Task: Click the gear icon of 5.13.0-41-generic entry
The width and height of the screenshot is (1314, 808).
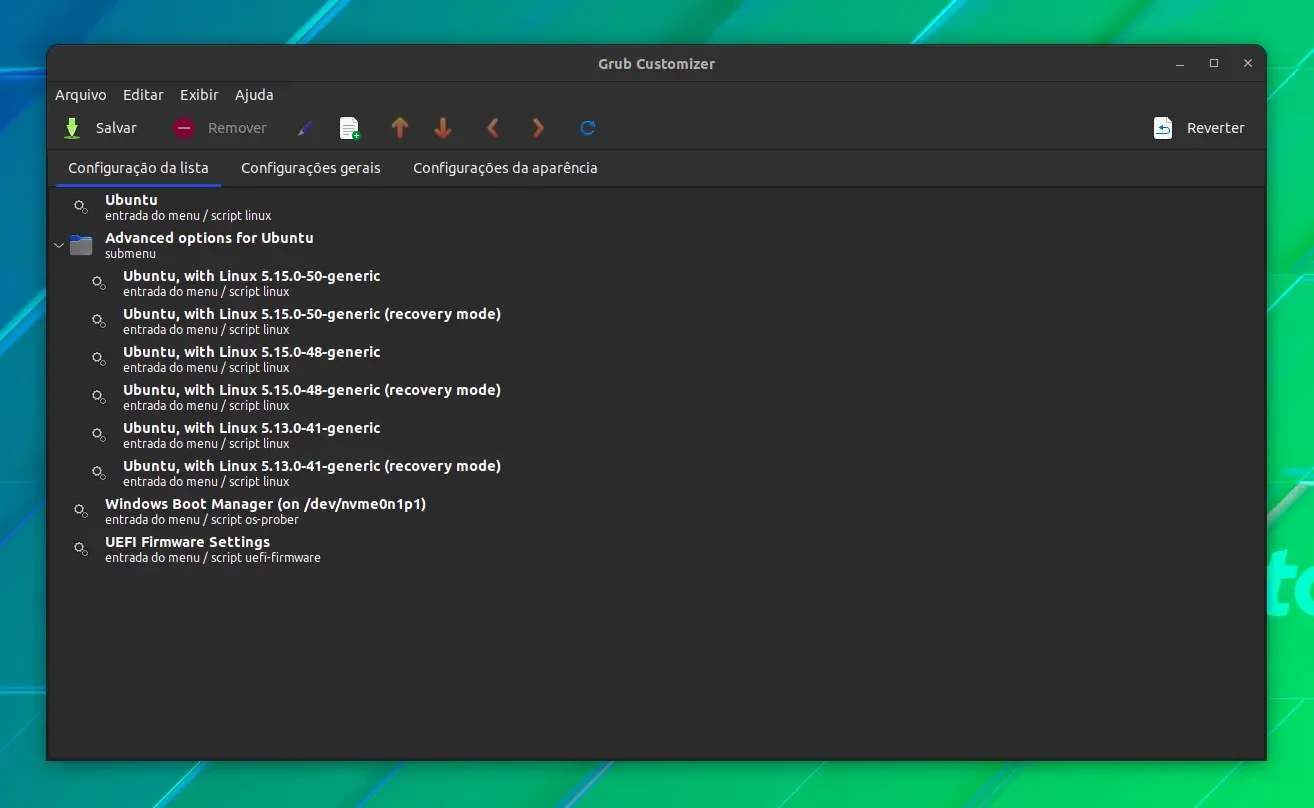Action: click(99, 435)
